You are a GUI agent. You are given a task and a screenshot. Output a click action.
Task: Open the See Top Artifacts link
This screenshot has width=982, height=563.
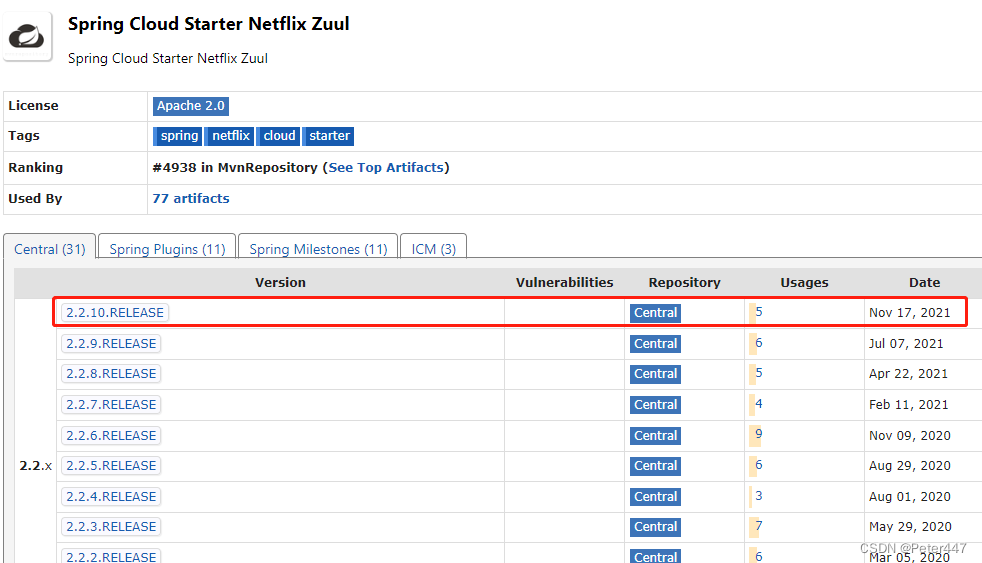pos(386,167)
